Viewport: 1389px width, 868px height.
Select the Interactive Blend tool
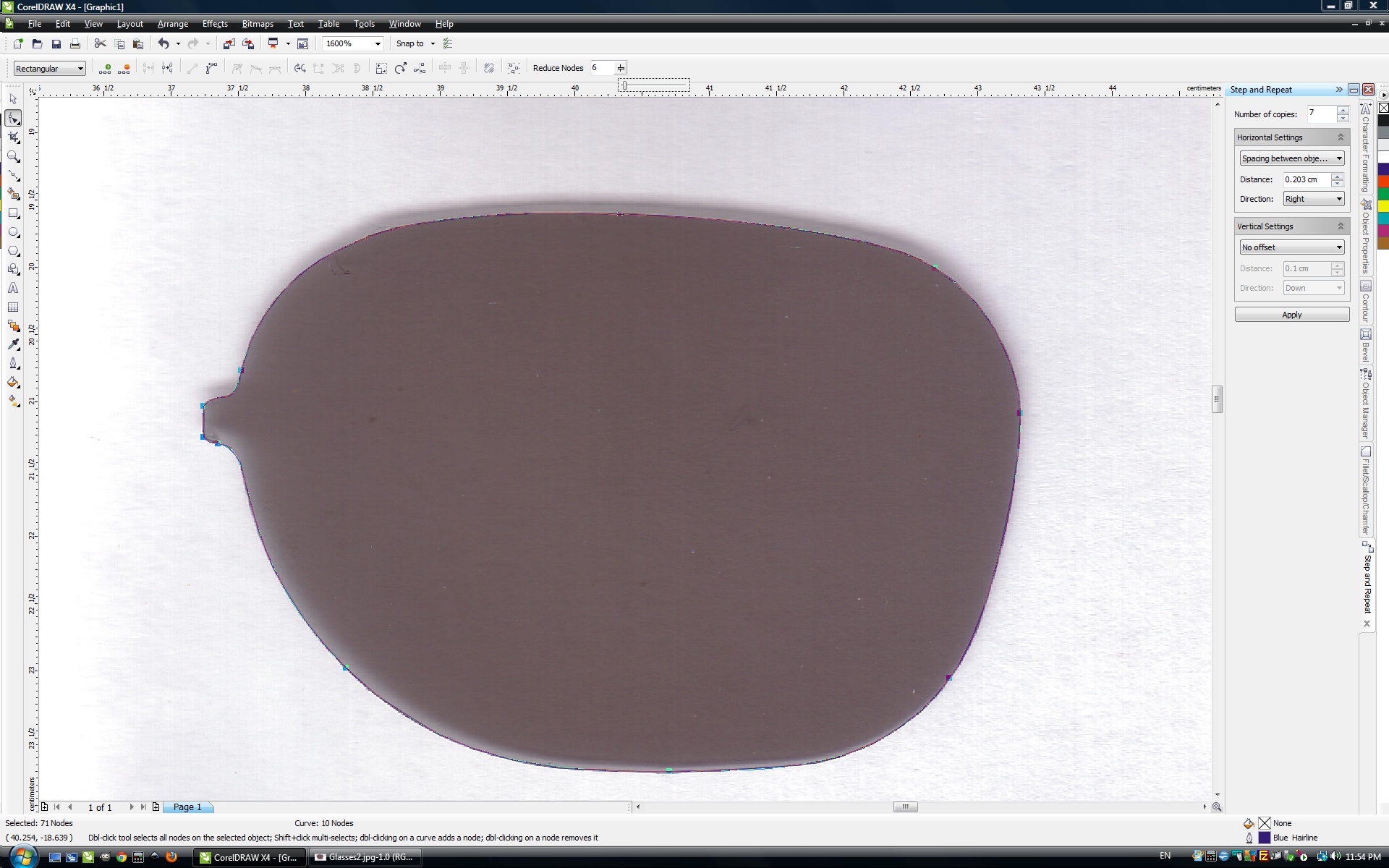point(13,325)
